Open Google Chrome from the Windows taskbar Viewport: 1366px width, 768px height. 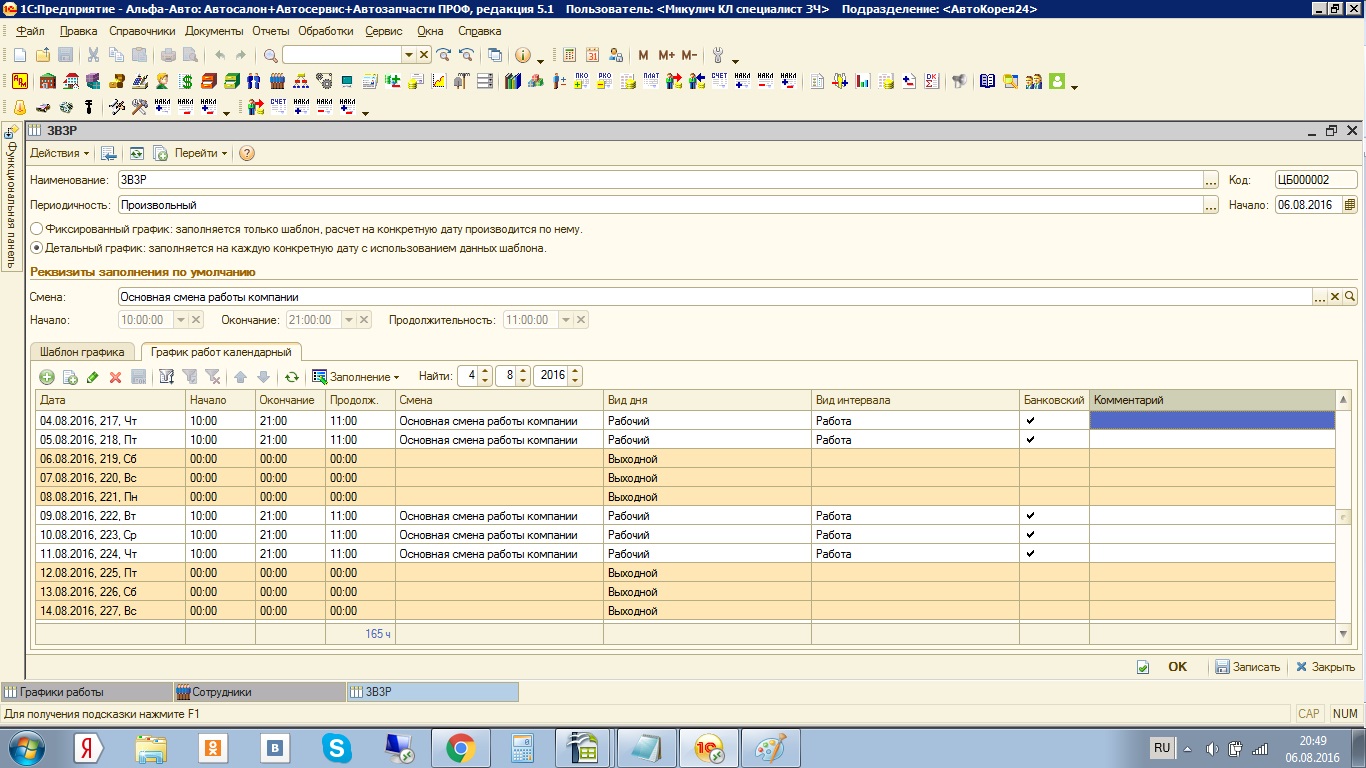point(460,748)
